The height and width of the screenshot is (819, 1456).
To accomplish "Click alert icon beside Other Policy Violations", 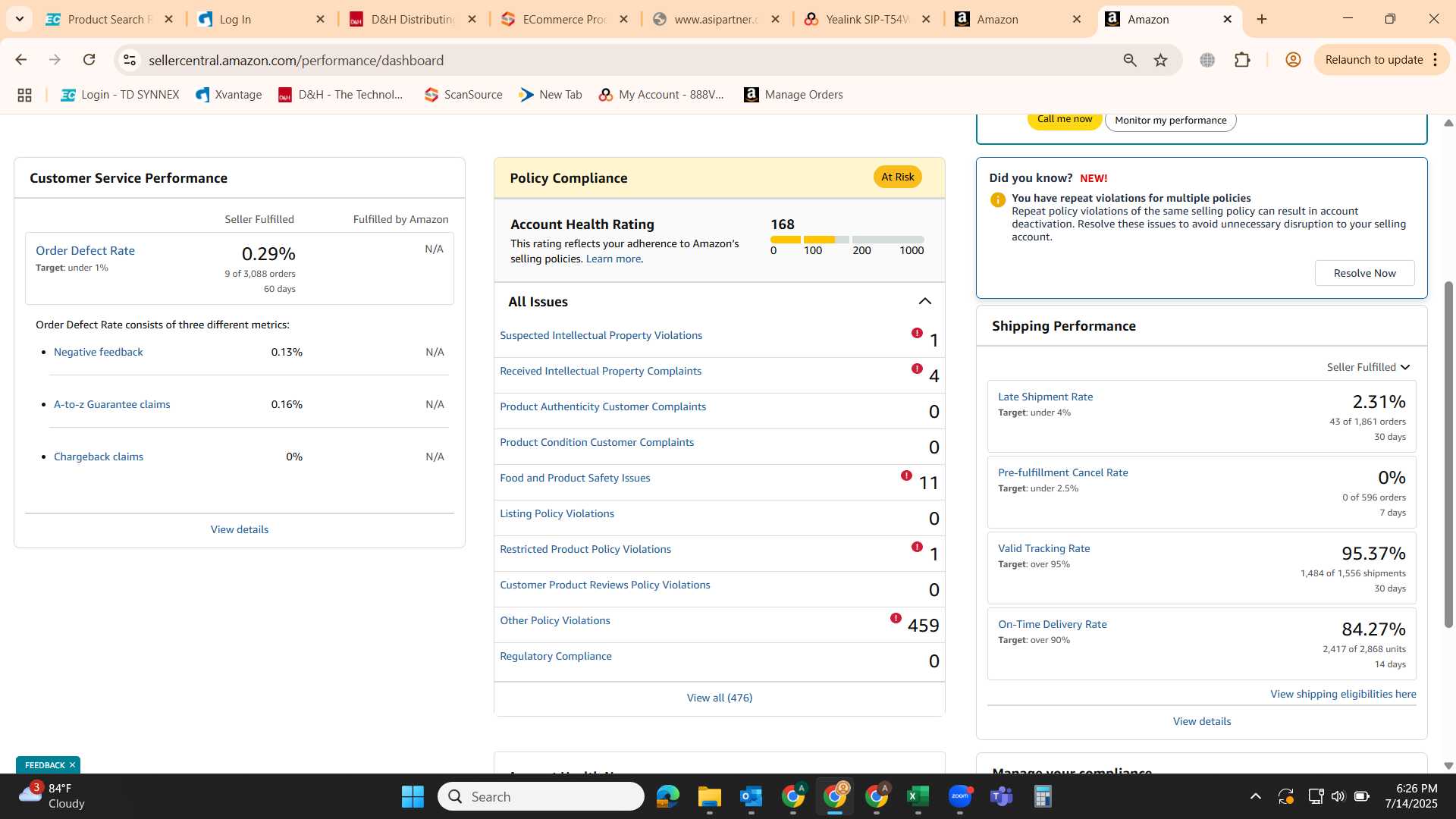I will point(896,618).
